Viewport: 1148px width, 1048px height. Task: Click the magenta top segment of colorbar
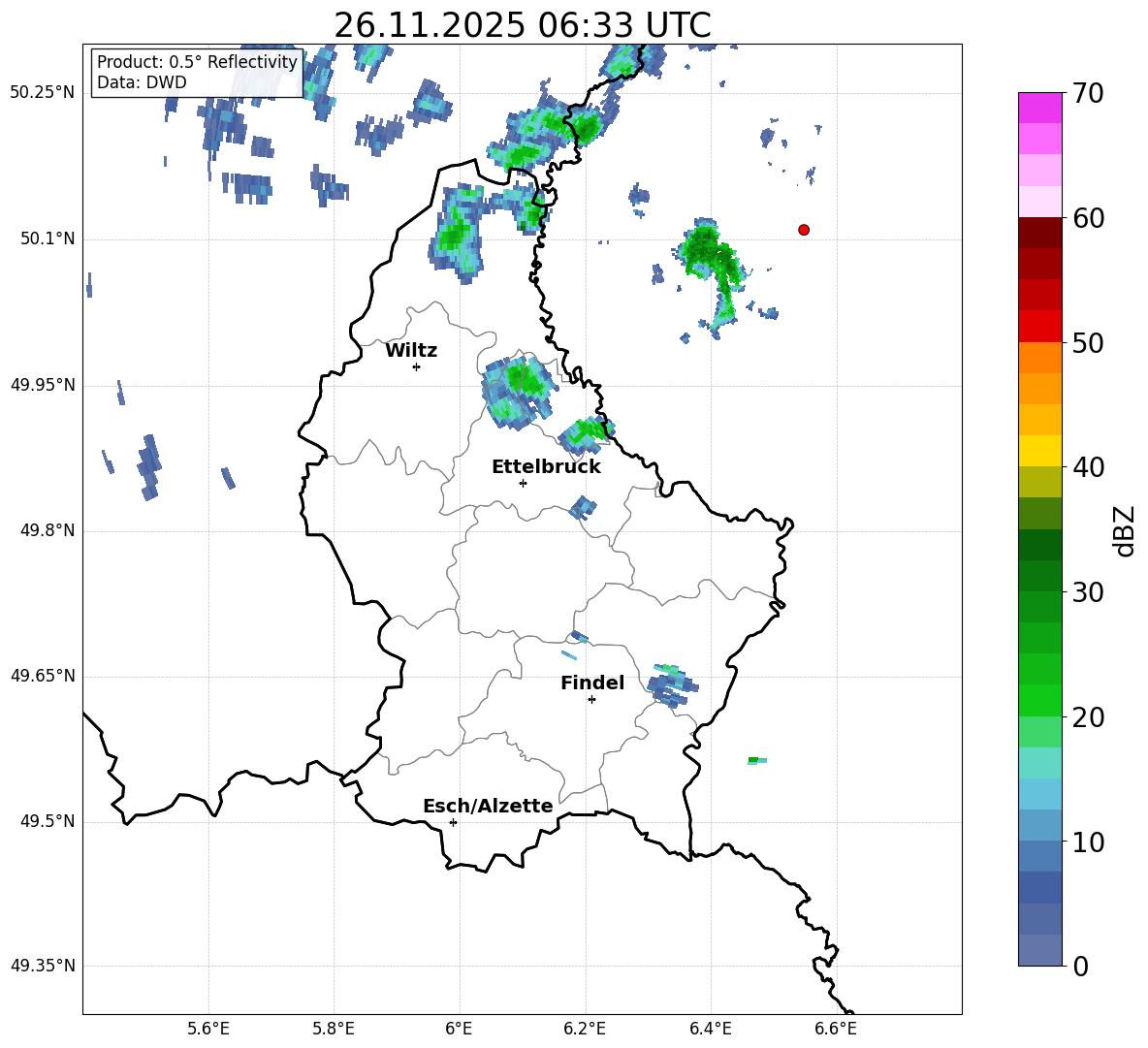coord(1040,108)
